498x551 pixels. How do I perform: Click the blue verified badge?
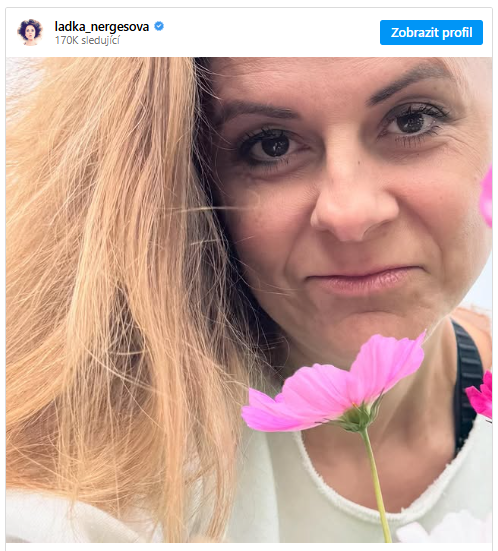click(159, 26)
